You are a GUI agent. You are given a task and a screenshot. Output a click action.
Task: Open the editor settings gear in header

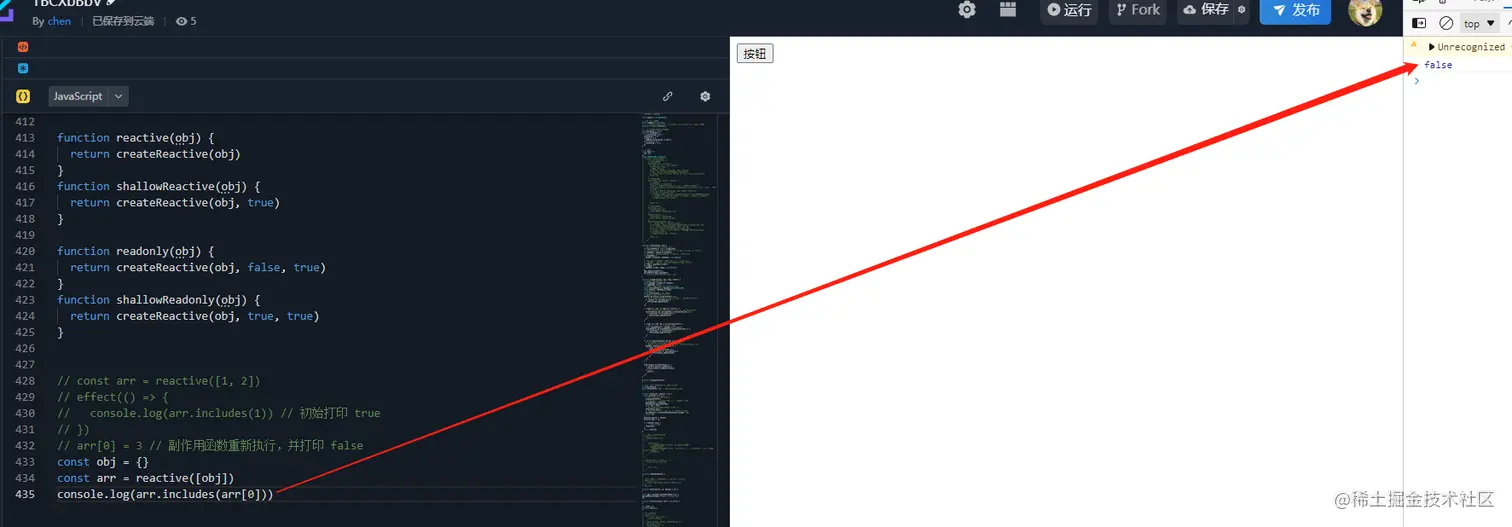(x=967, y=10)
